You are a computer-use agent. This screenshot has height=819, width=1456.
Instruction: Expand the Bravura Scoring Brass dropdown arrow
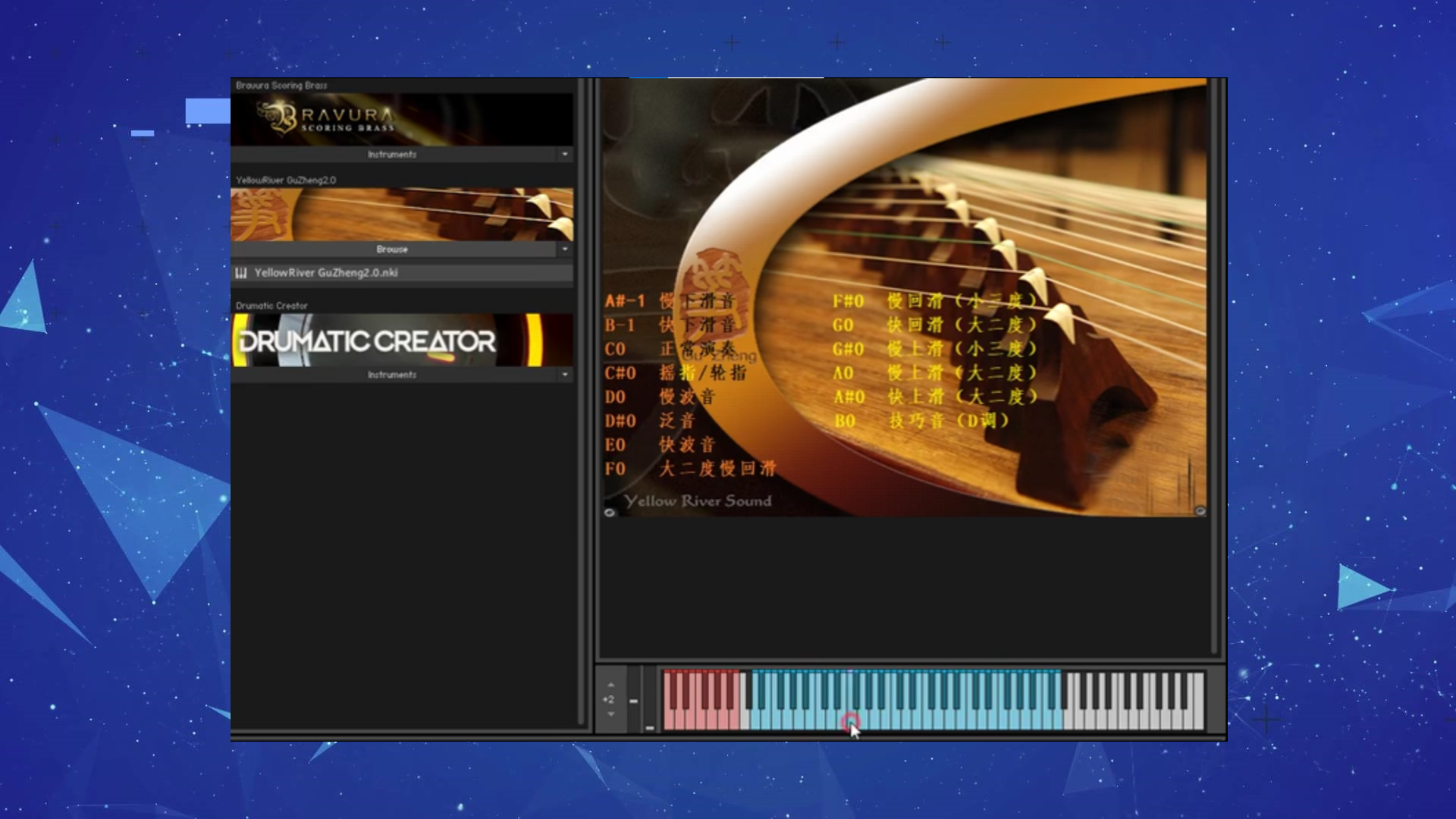click(565, 154)
